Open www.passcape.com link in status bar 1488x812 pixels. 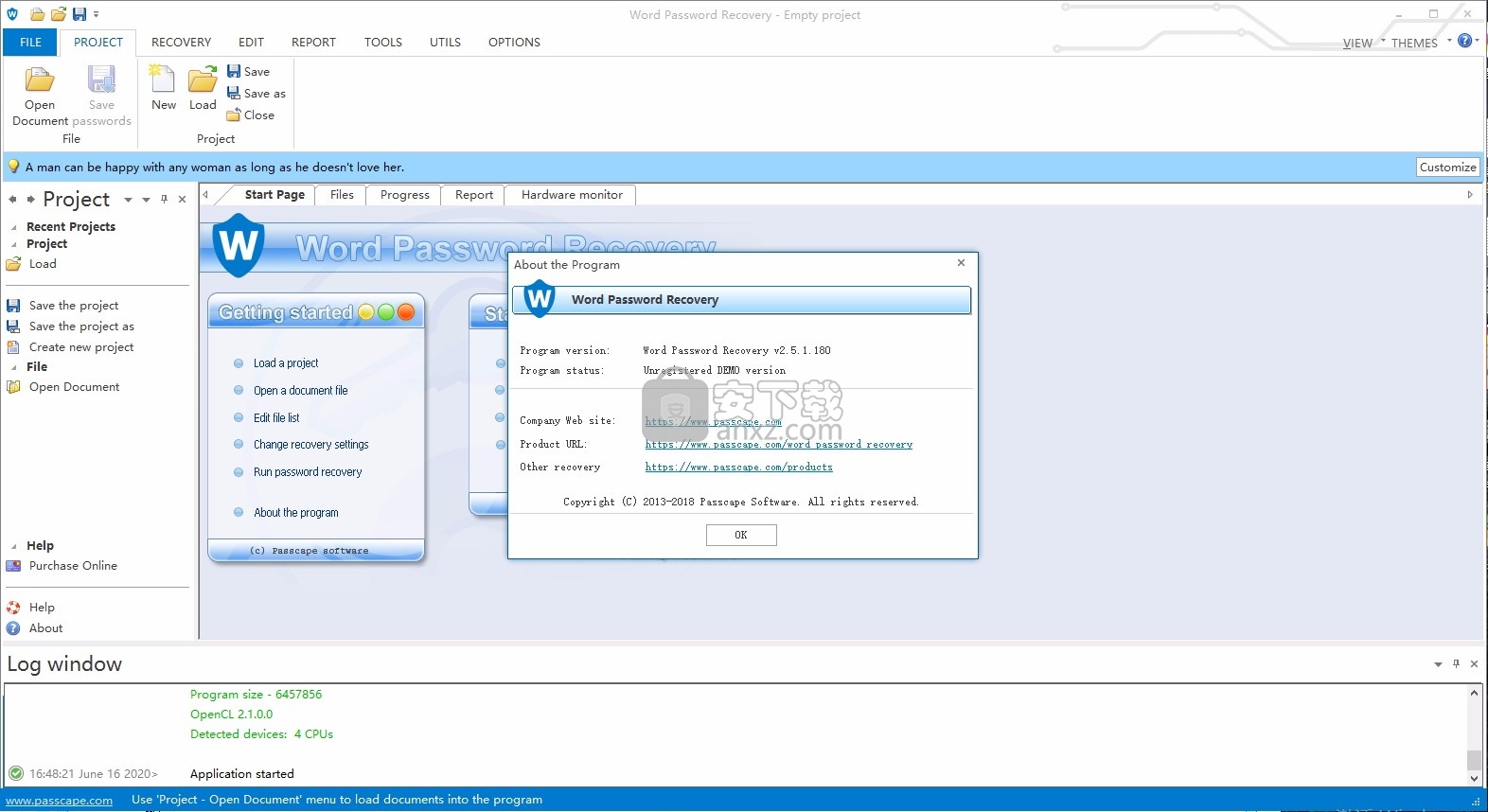[x=59, y=800]
